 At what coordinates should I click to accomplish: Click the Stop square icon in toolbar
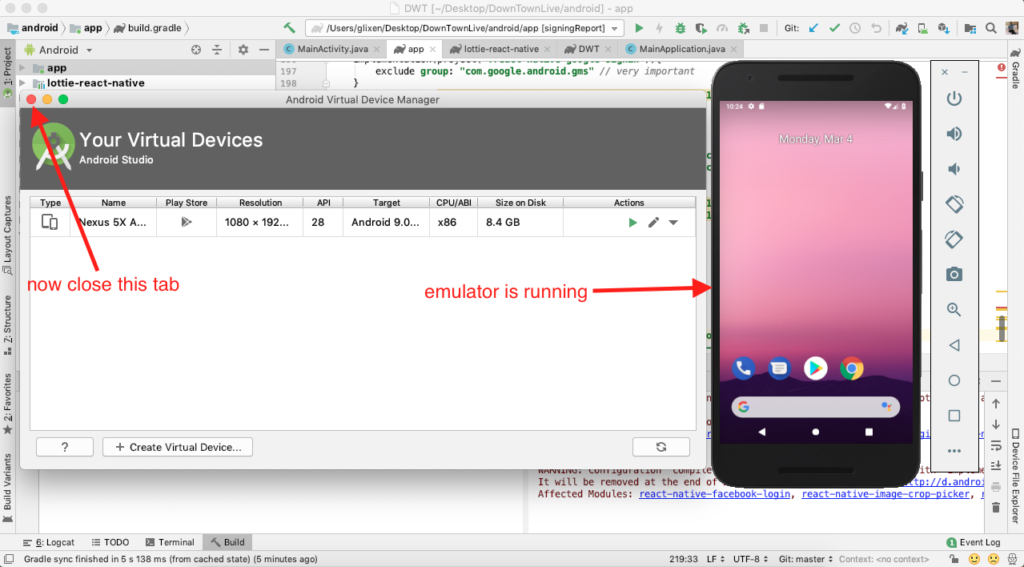coord(763,28)
